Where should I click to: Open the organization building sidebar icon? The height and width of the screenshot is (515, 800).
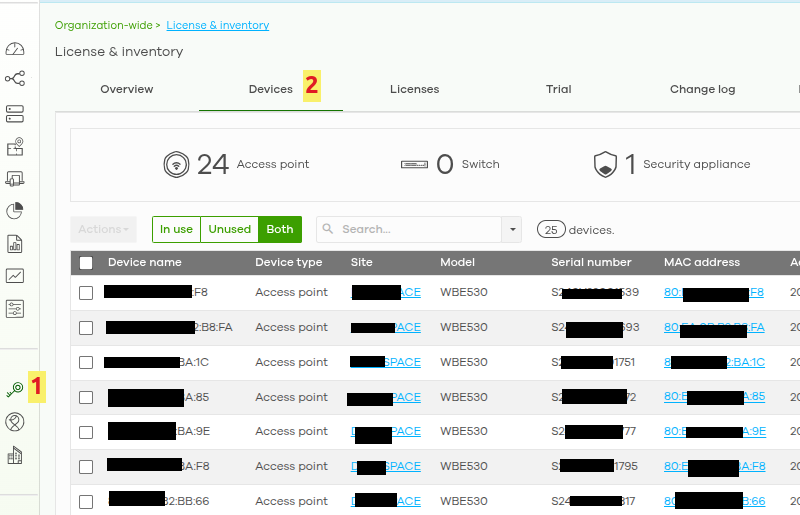tap(15, 455)
